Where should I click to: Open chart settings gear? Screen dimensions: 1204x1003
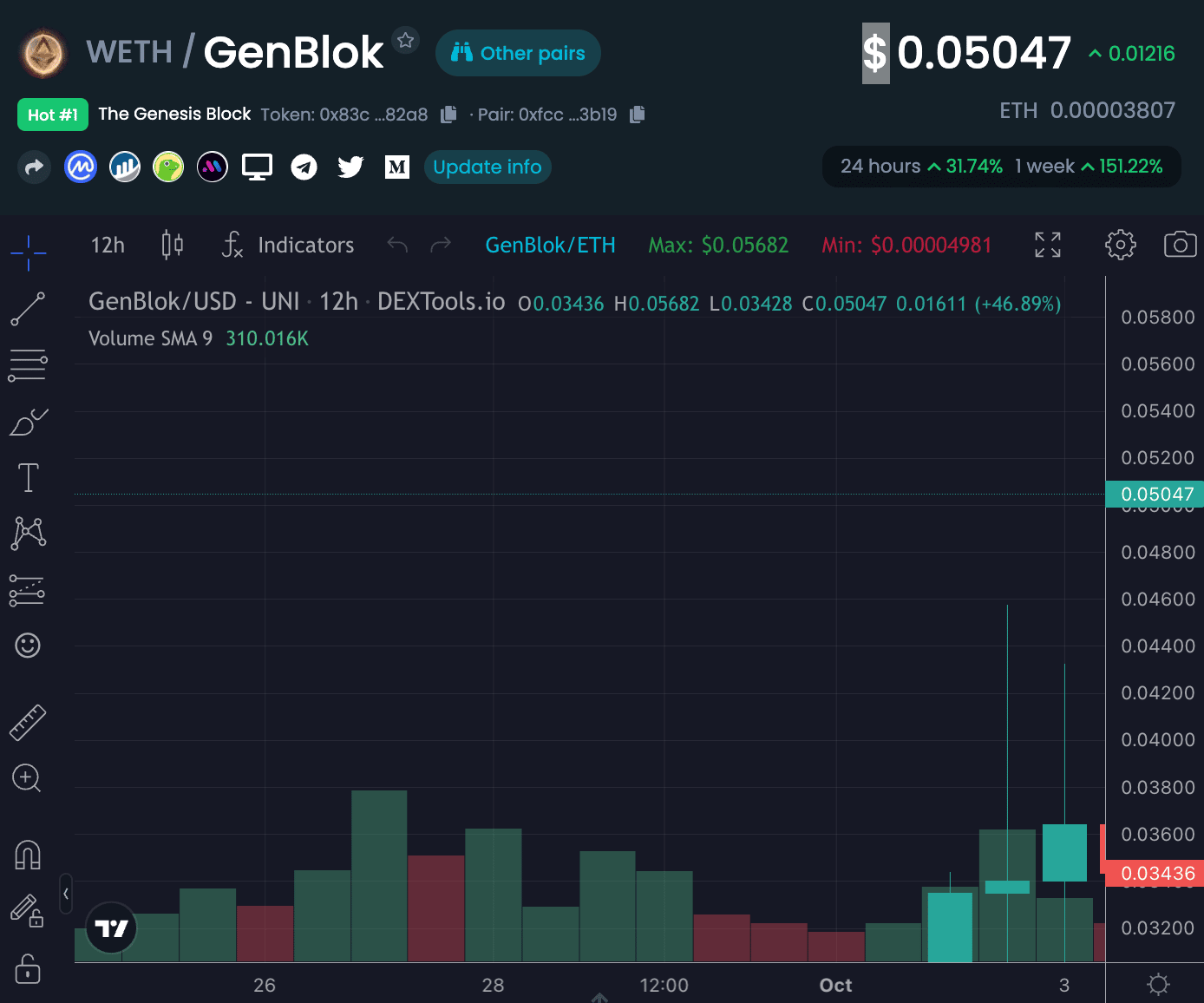click(x=1121, y=246)
